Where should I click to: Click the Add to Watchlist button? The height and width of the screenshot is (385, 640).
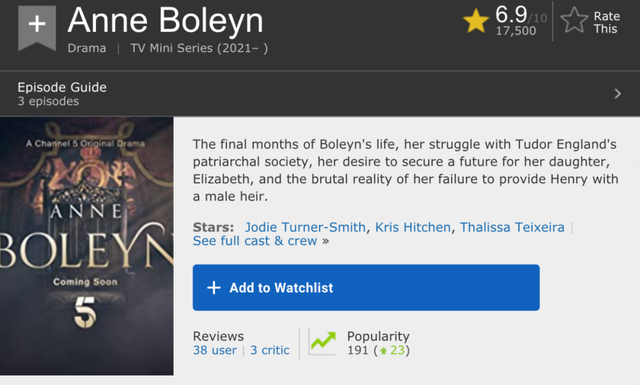click(366, 288)
